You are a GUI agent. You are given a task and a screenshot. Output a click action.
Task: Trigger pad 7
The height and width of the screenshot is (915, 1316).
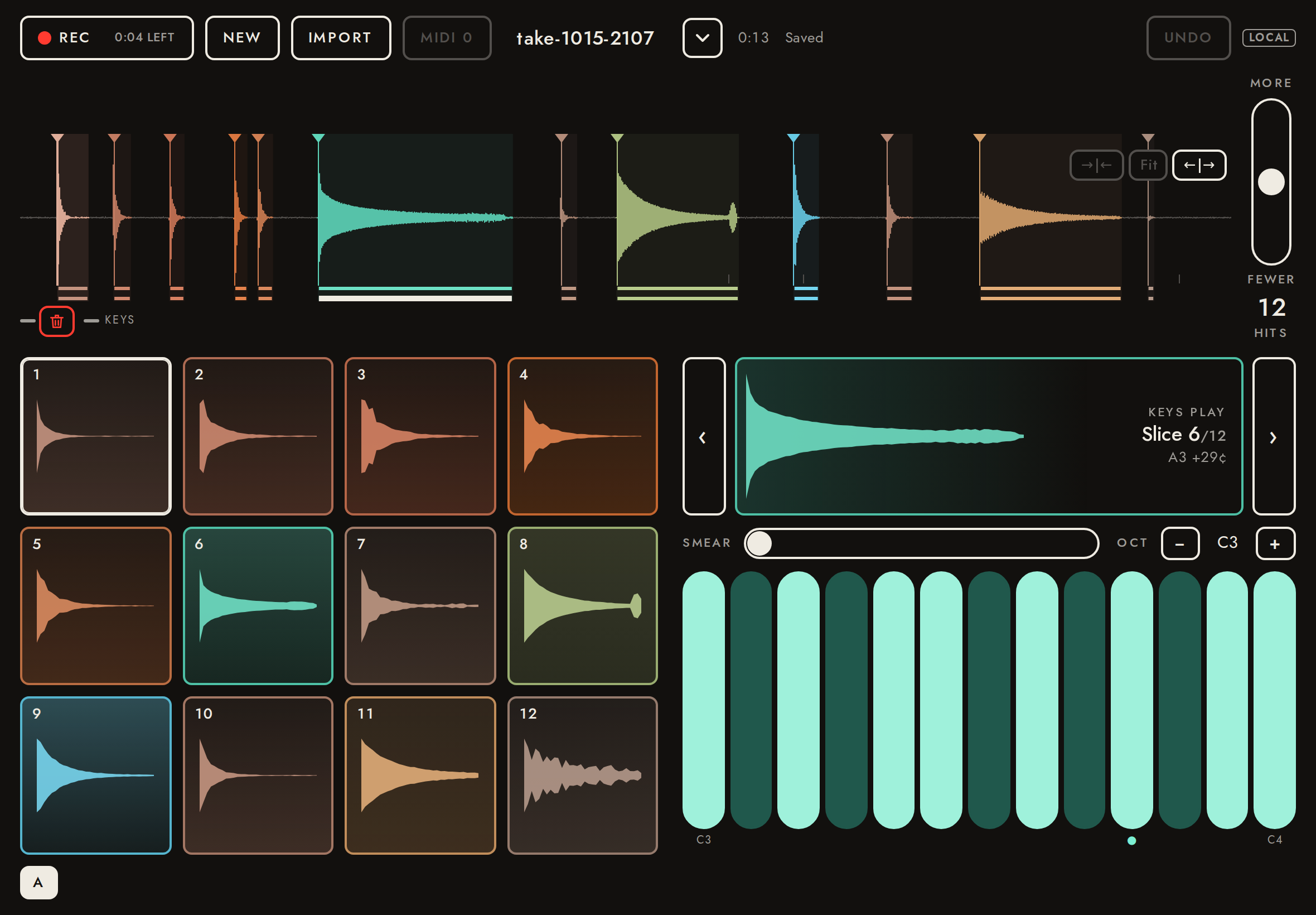pos(420,606)
